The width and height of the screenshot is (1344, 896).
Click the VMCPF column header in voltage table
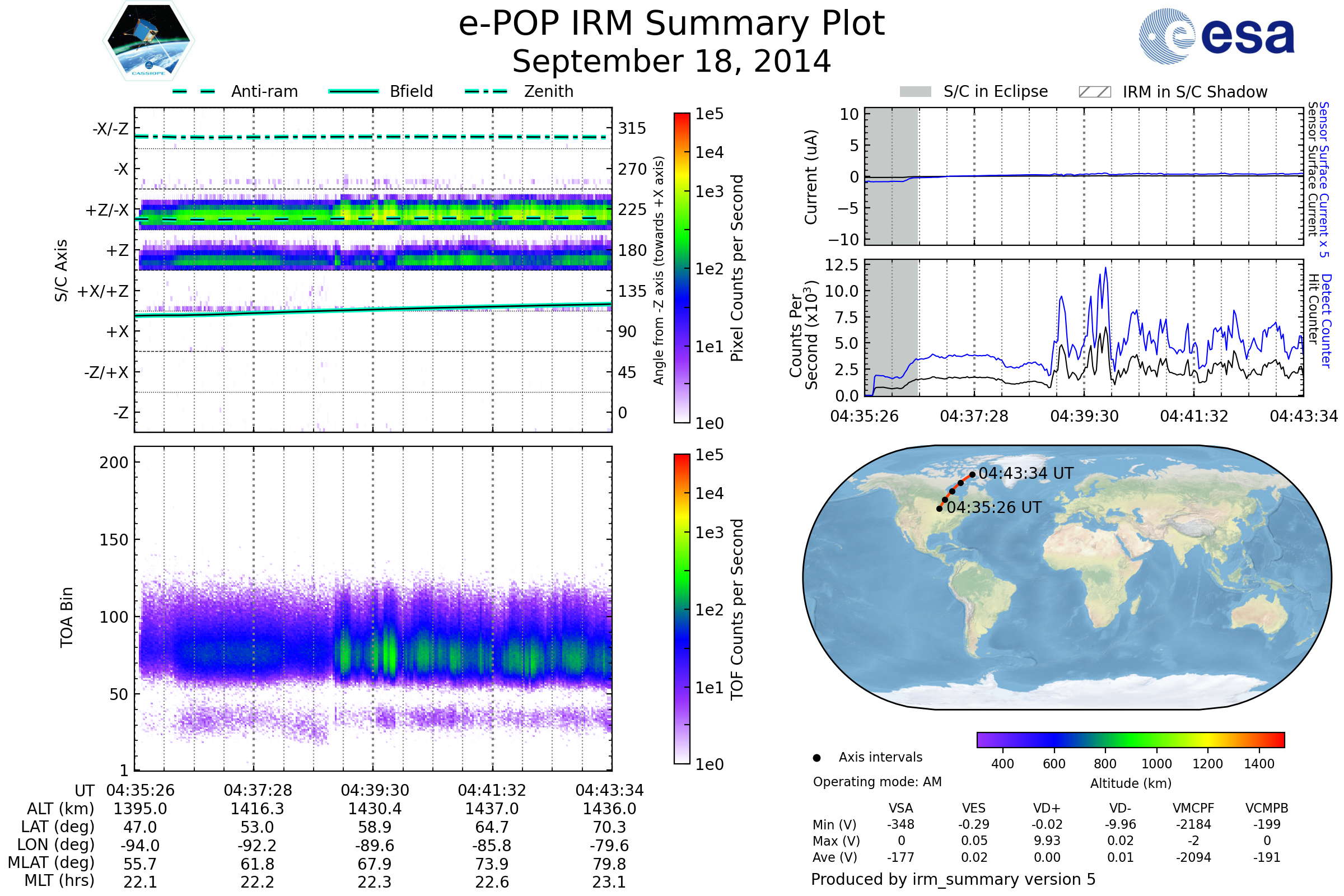pyautogui.click(x=1193, y=808)
